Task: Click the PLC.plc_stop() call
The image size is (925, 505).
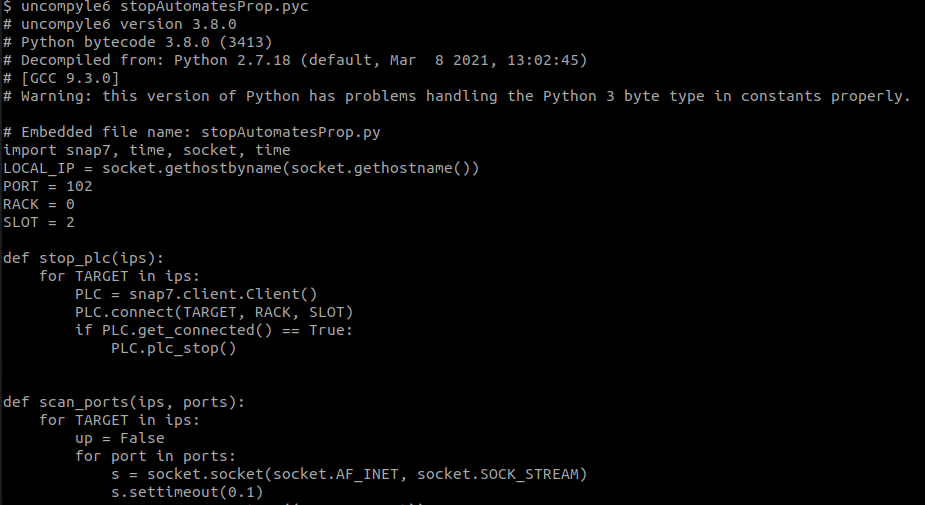Action: tap(174, 348)
